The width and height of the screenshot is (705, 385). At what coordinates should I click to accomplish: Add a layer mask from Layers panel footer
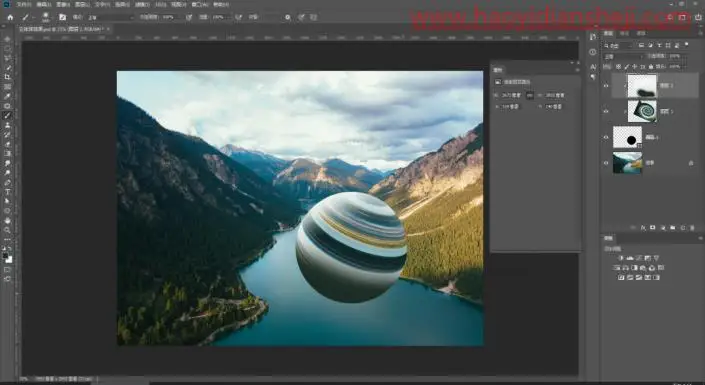coord(653,228)
